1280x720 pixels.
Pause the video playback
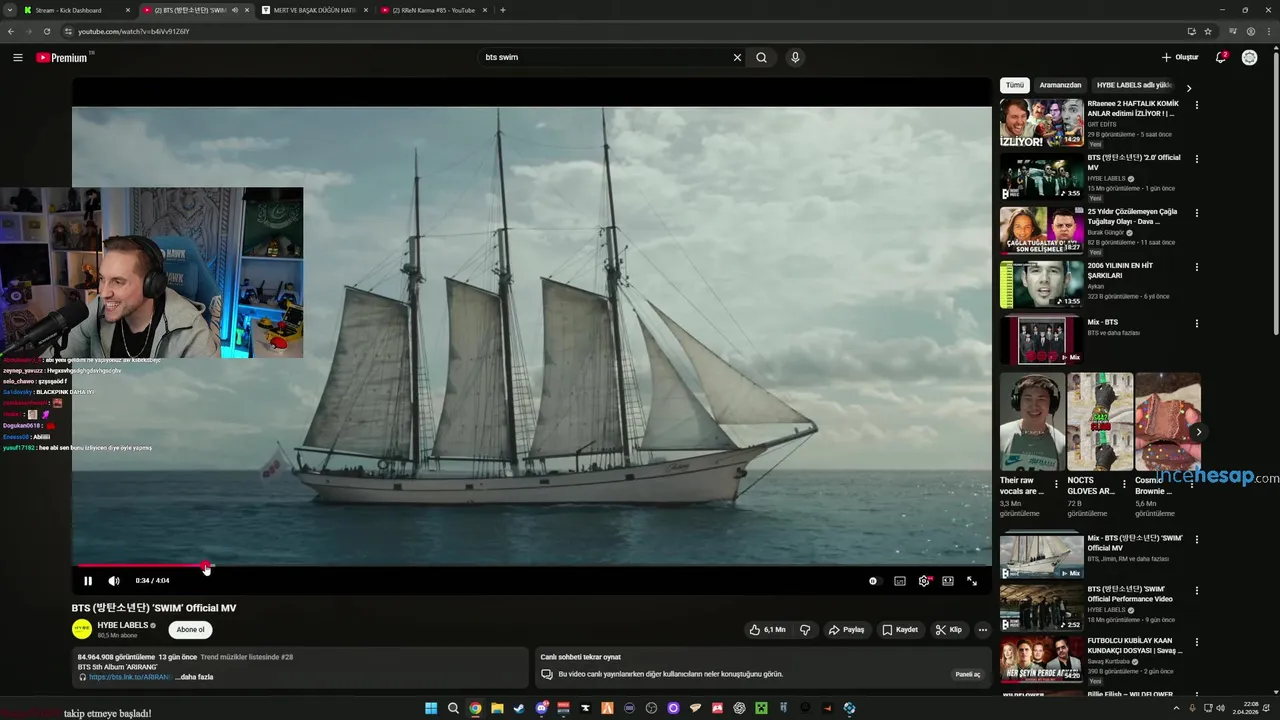pos(88,581)
